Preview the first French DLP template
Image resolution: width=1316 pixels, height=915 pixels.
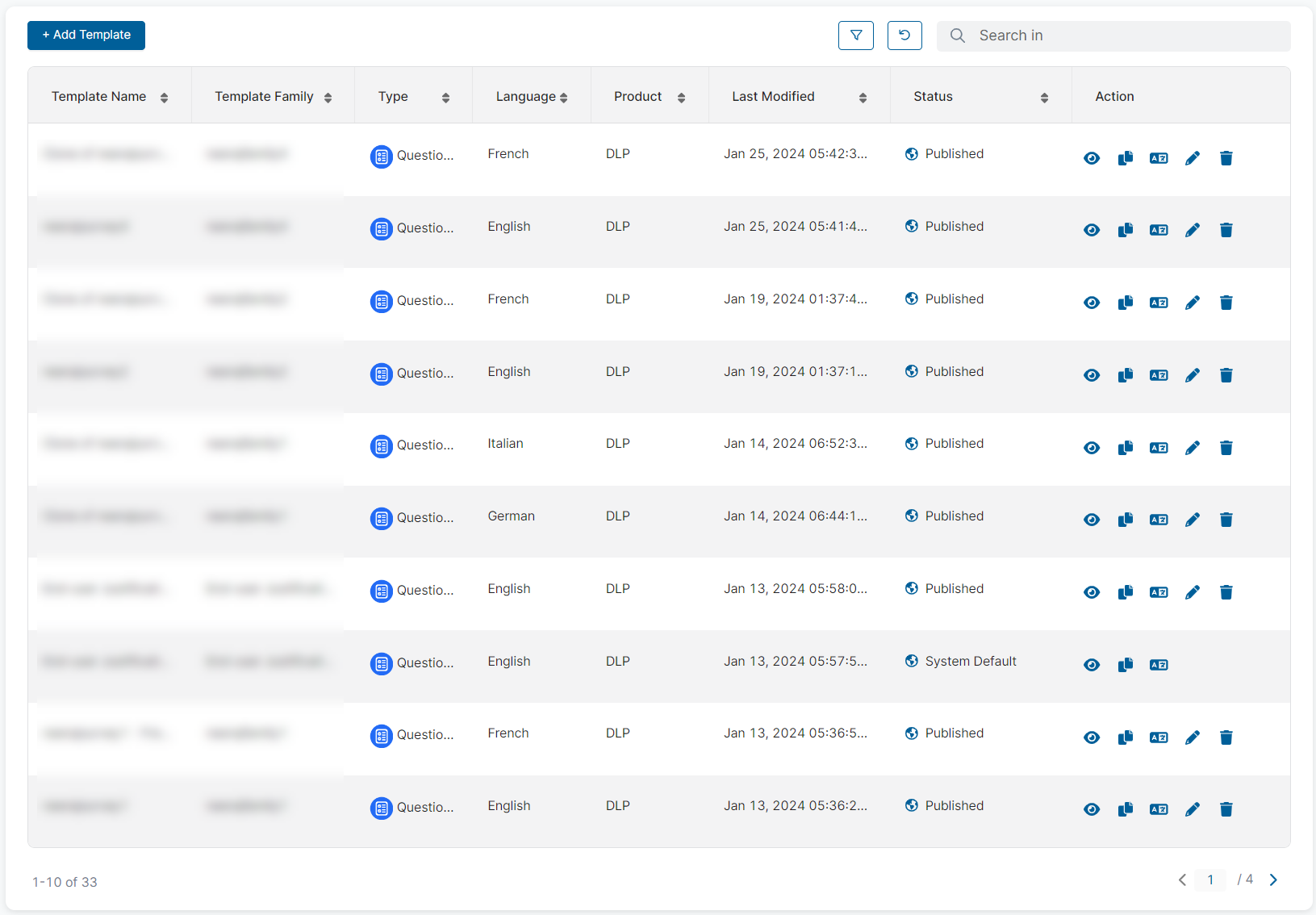click(x=1092, y=158)
